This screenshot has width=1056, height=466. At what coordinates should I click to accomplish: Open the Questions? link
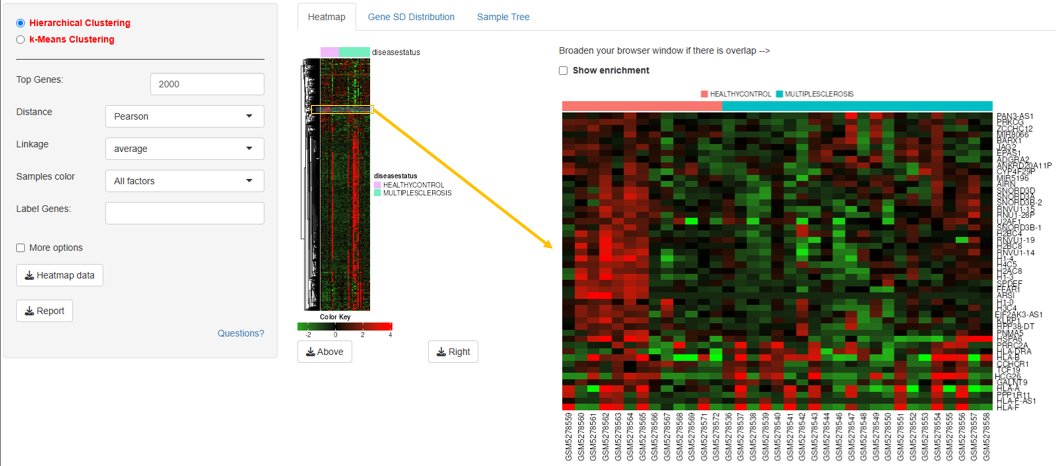click(x=240, y=333)
